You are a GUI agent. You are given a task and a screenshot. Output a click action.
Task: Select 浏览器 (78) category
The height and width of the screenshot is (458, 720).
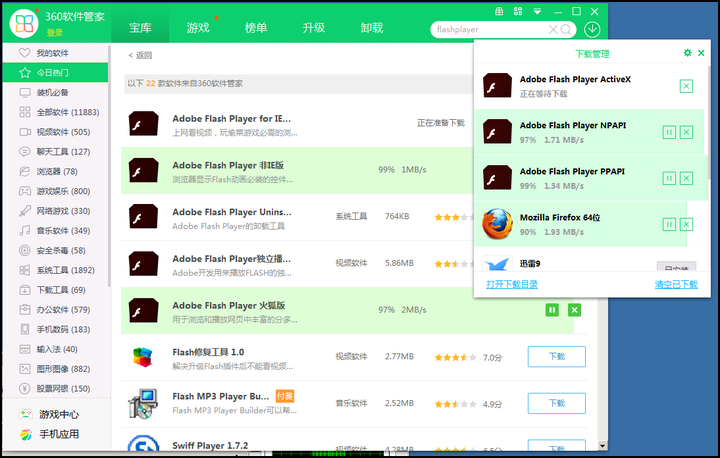point(56,171)
